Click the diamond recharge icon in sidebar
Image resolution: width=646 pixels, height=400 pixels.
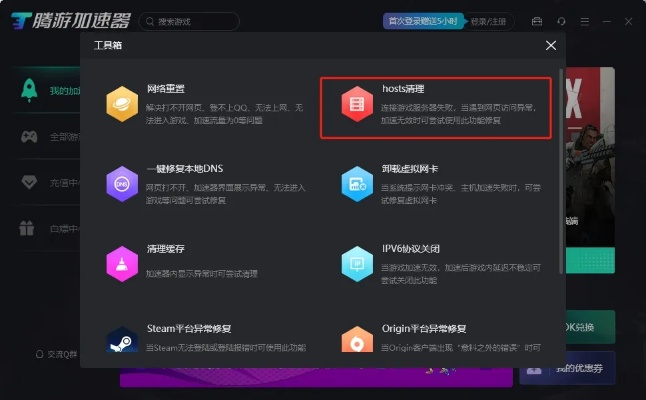pos(29,182)
